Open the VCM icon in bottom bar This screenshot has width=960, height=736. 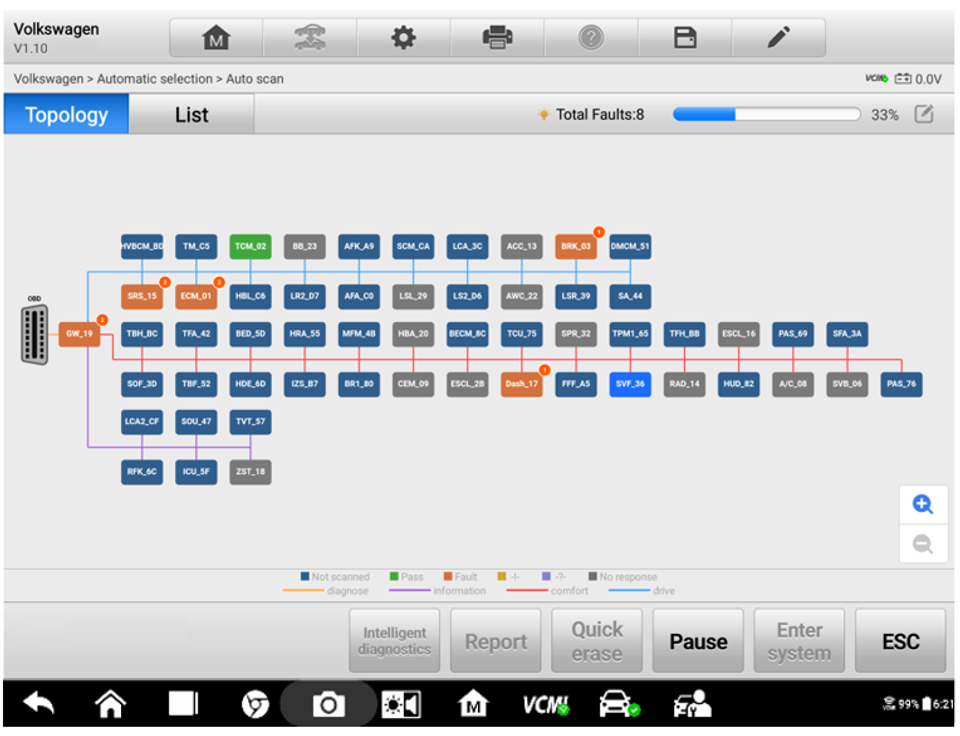[546, 706]
